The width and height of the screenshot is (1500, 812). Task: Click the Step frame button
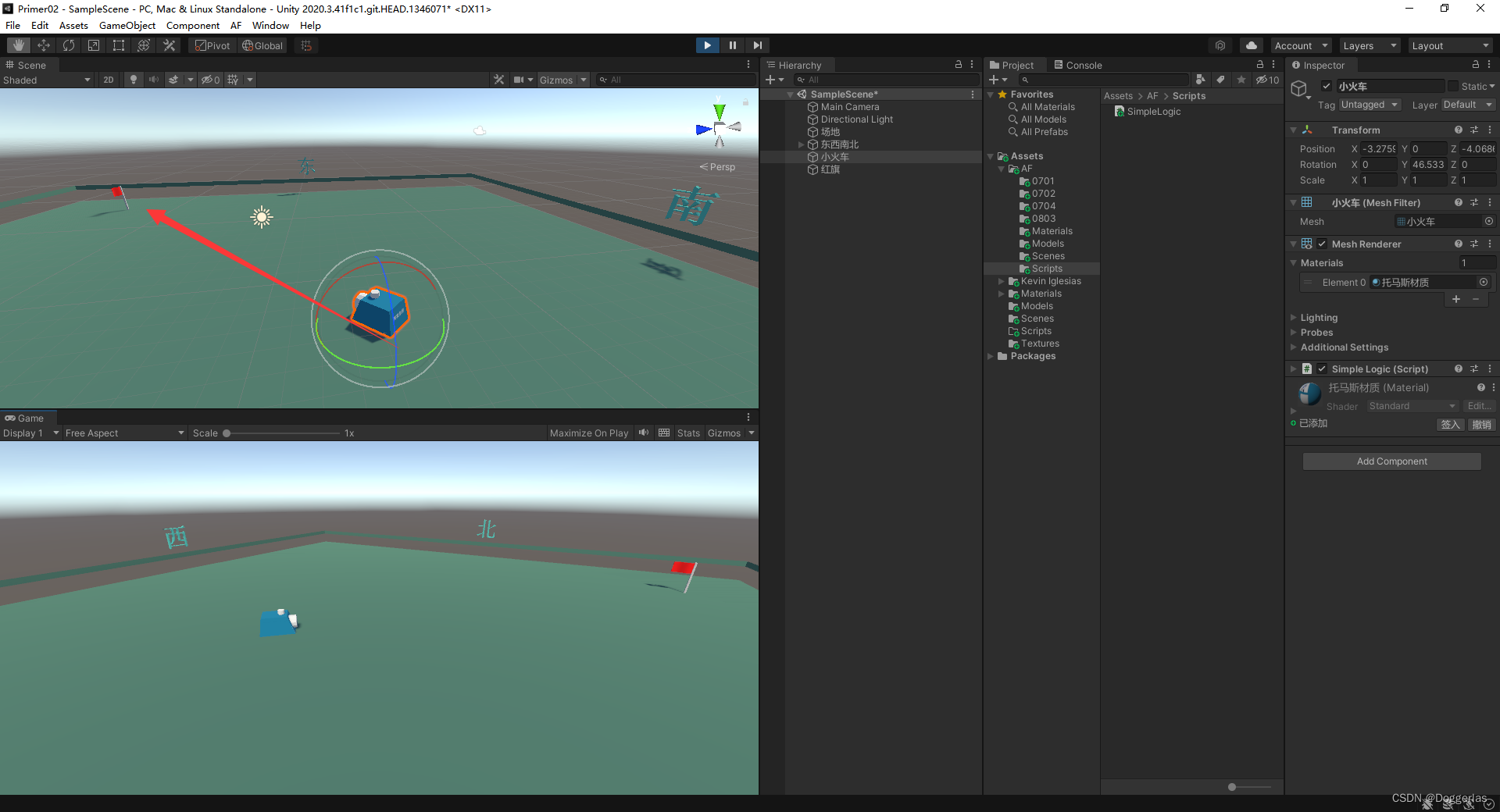[x=757, y=45]
